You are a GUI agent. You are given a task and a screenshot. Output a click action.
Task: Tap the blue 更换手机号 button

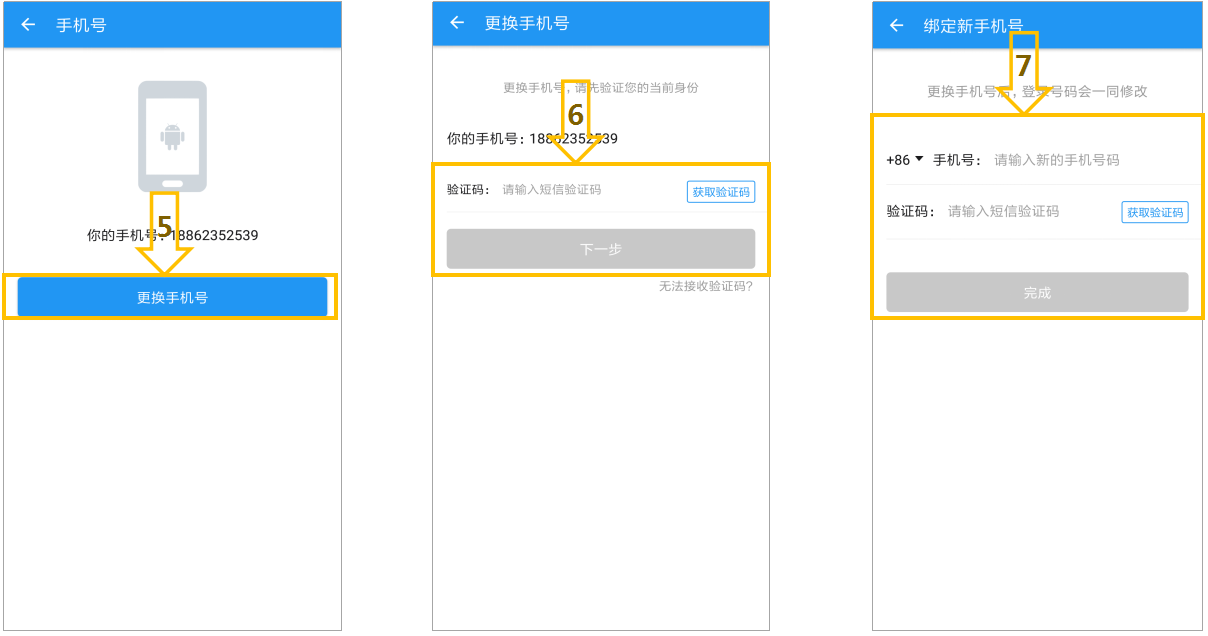pyautogui.click(x=172, y=297)
